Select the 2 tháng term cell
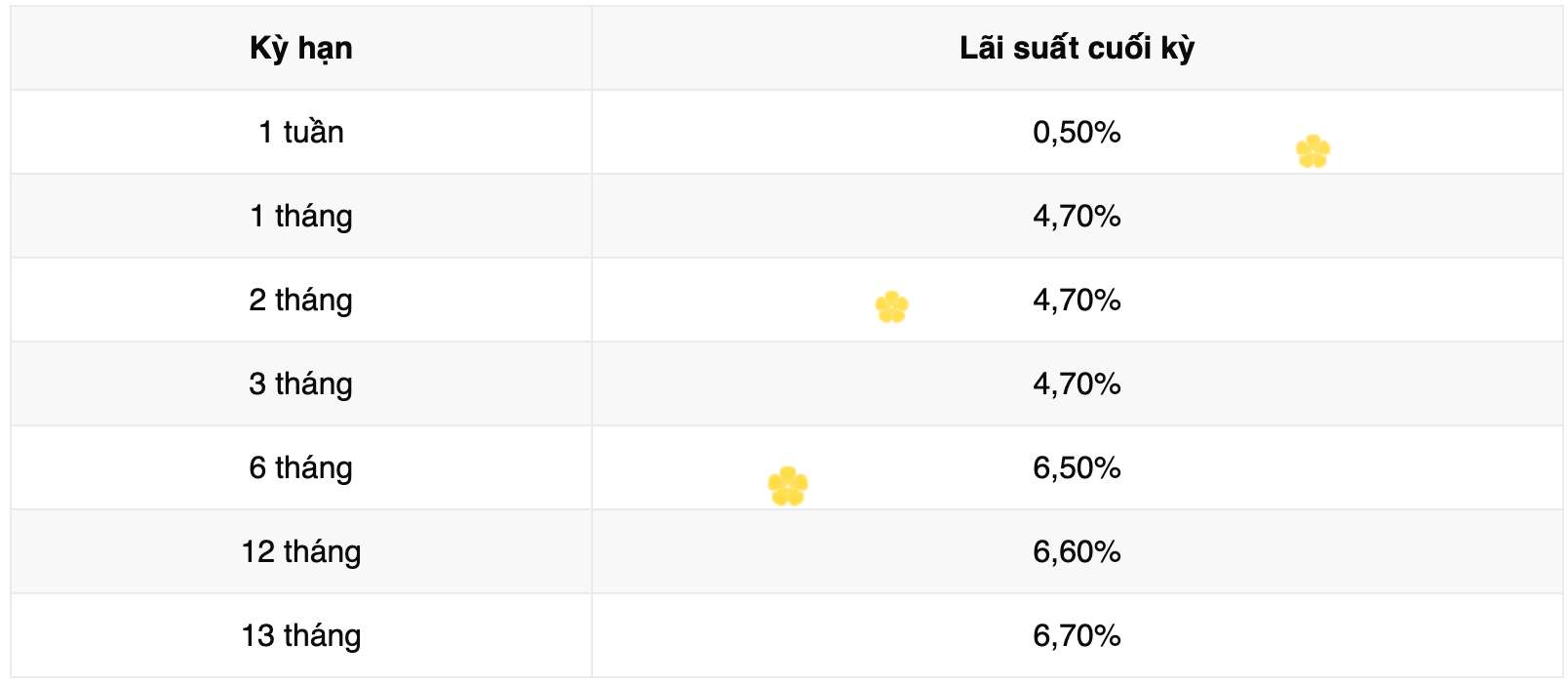The image size is (1568, 685). (300, 300)
